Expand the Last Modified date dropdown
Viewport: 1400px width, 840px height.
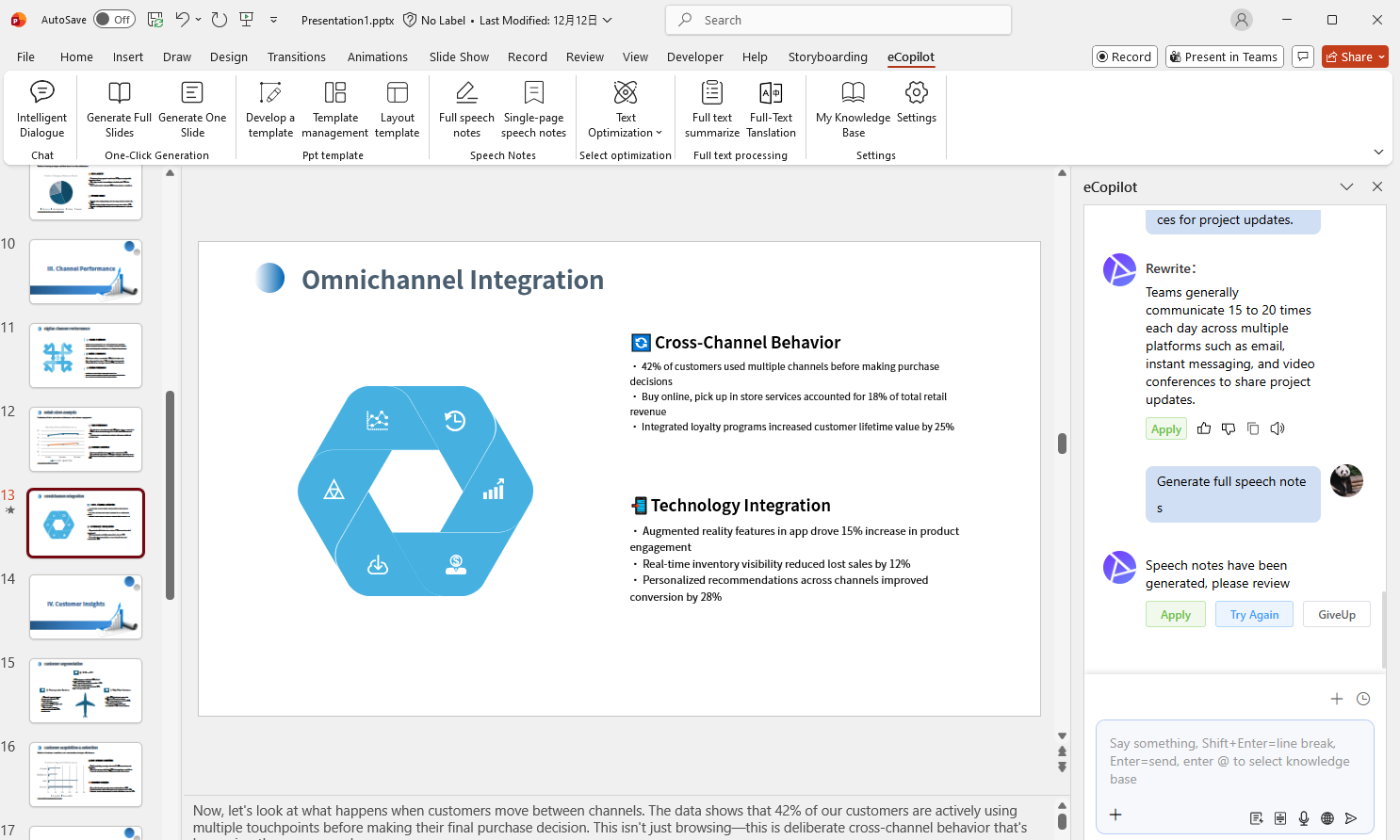(608, 19)
